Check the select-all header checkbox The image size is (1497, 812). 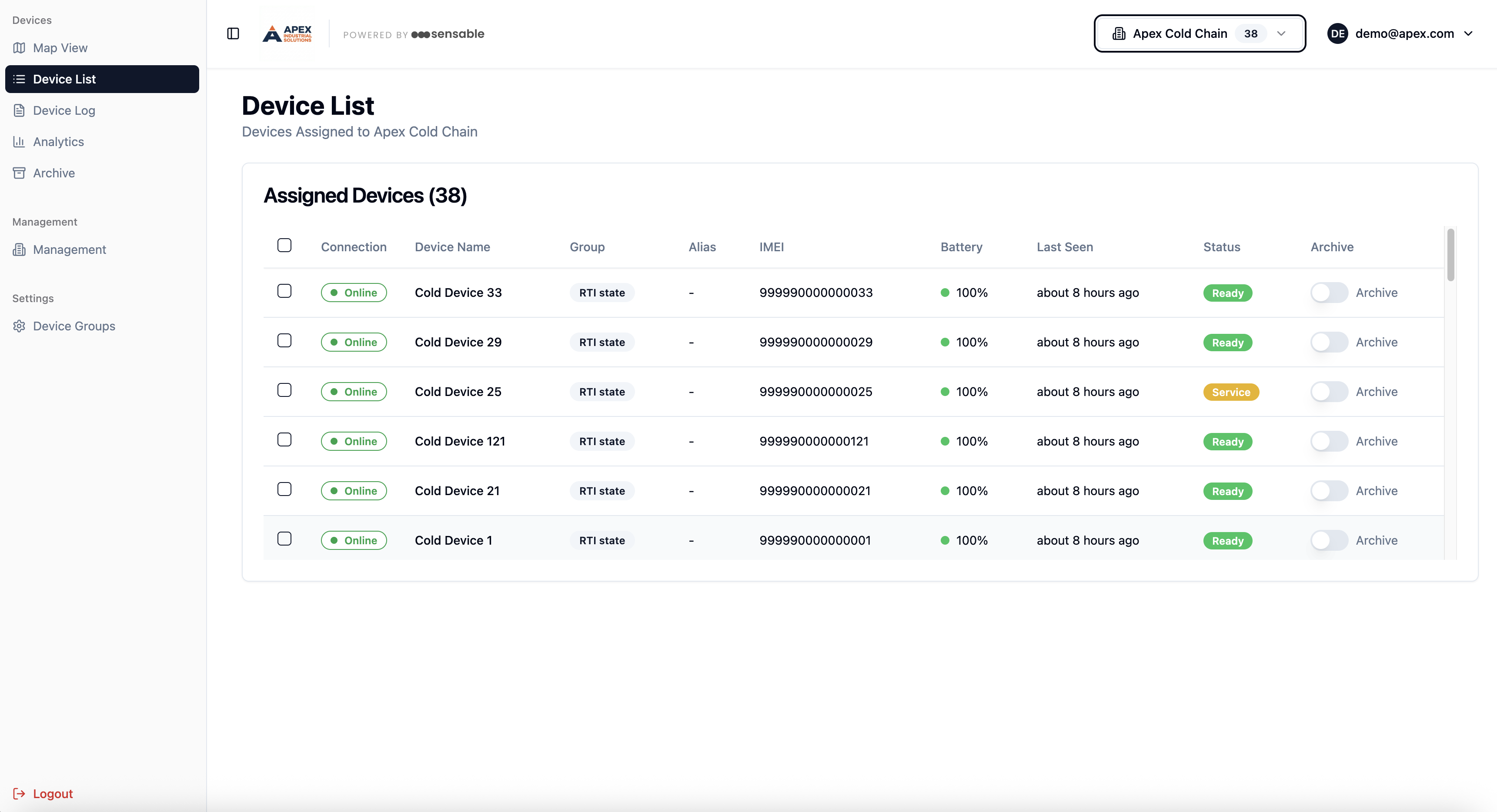284,246
